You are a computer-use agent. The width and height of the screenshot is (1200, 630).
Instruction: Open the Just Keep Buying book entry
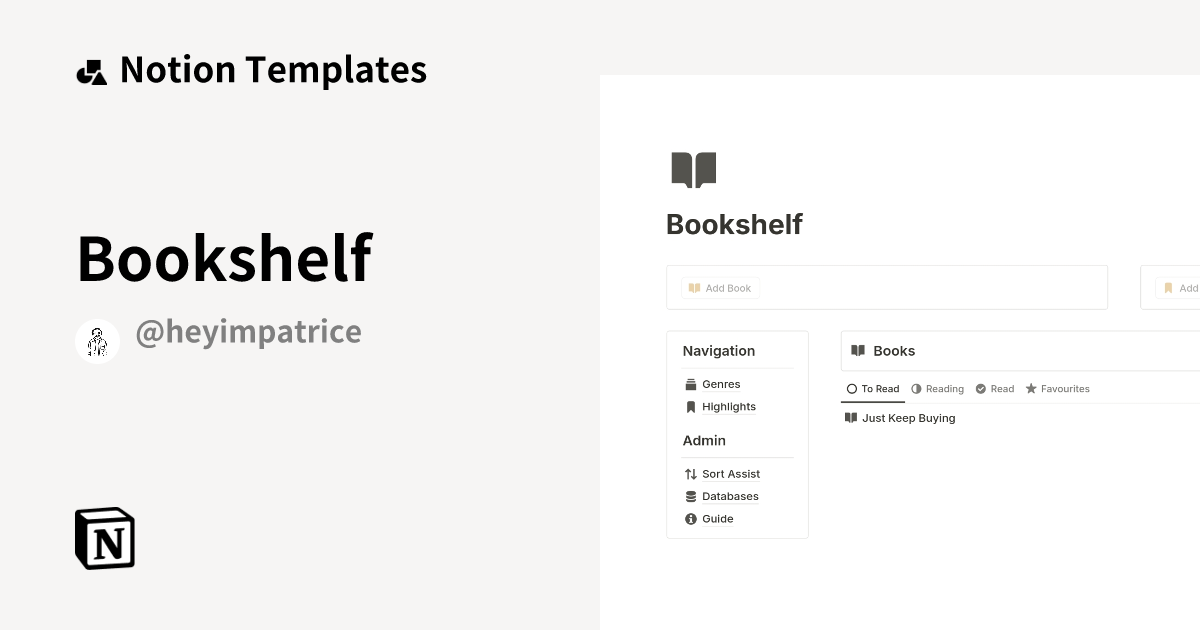908,418
